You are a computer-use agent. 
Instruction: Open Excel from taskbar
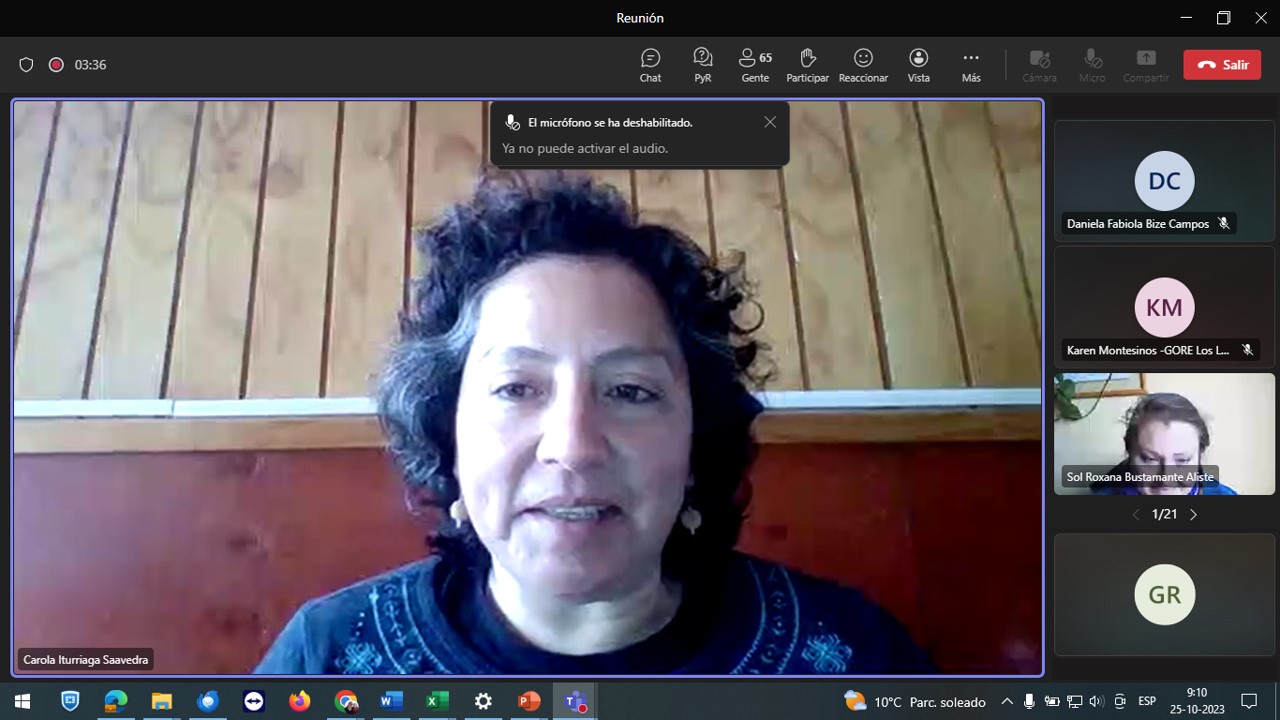click(437, 701)
